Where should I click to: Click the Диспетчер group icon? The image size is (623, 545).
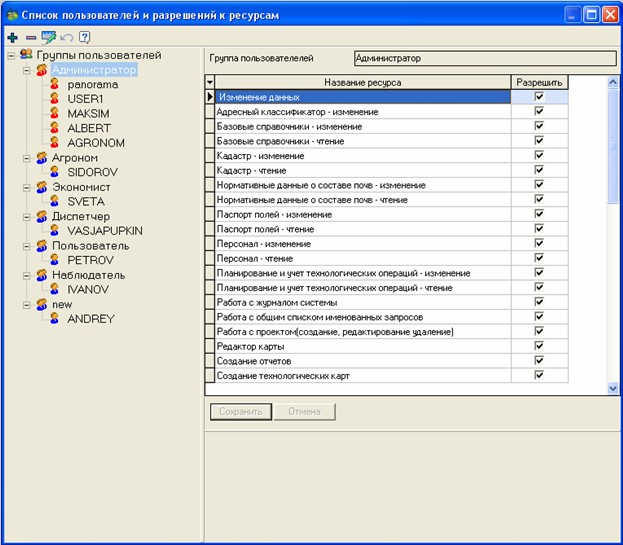41,216
